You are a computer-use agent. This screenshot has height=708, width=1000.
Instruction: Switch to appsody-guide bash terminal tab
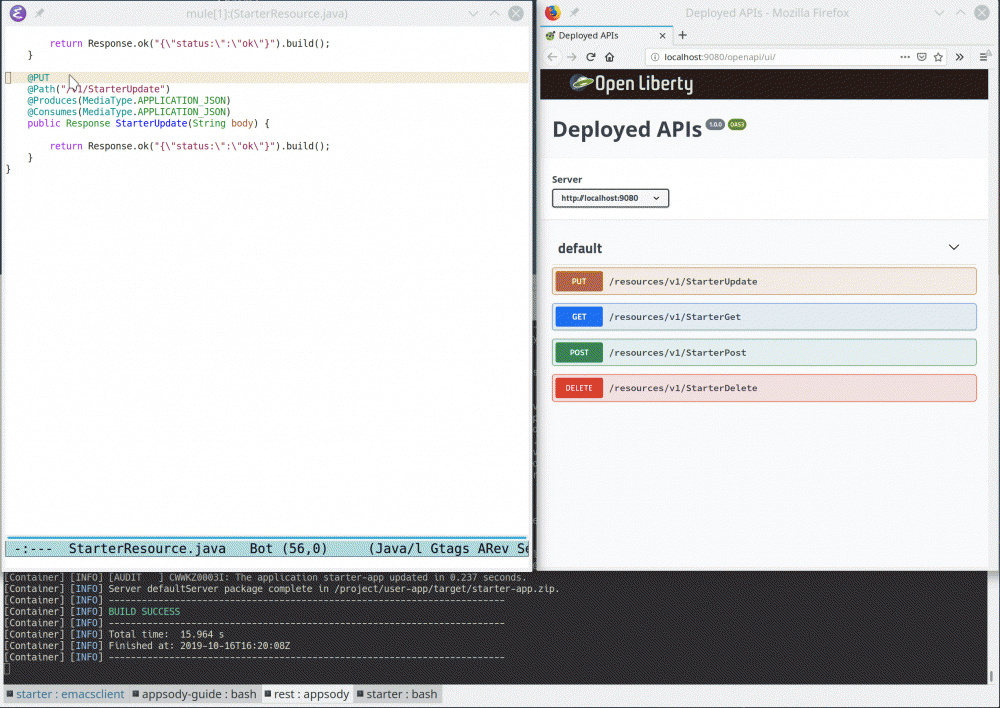(x=194, y=694)
